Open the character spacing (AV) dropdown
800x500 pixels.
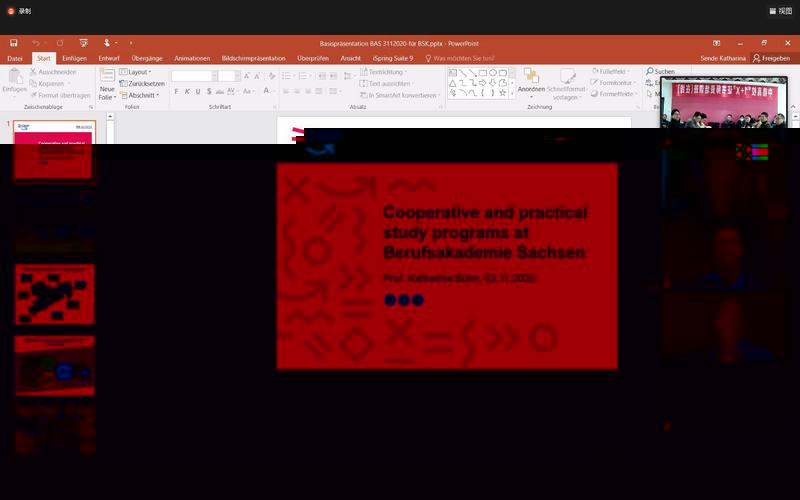coord(232,91)
